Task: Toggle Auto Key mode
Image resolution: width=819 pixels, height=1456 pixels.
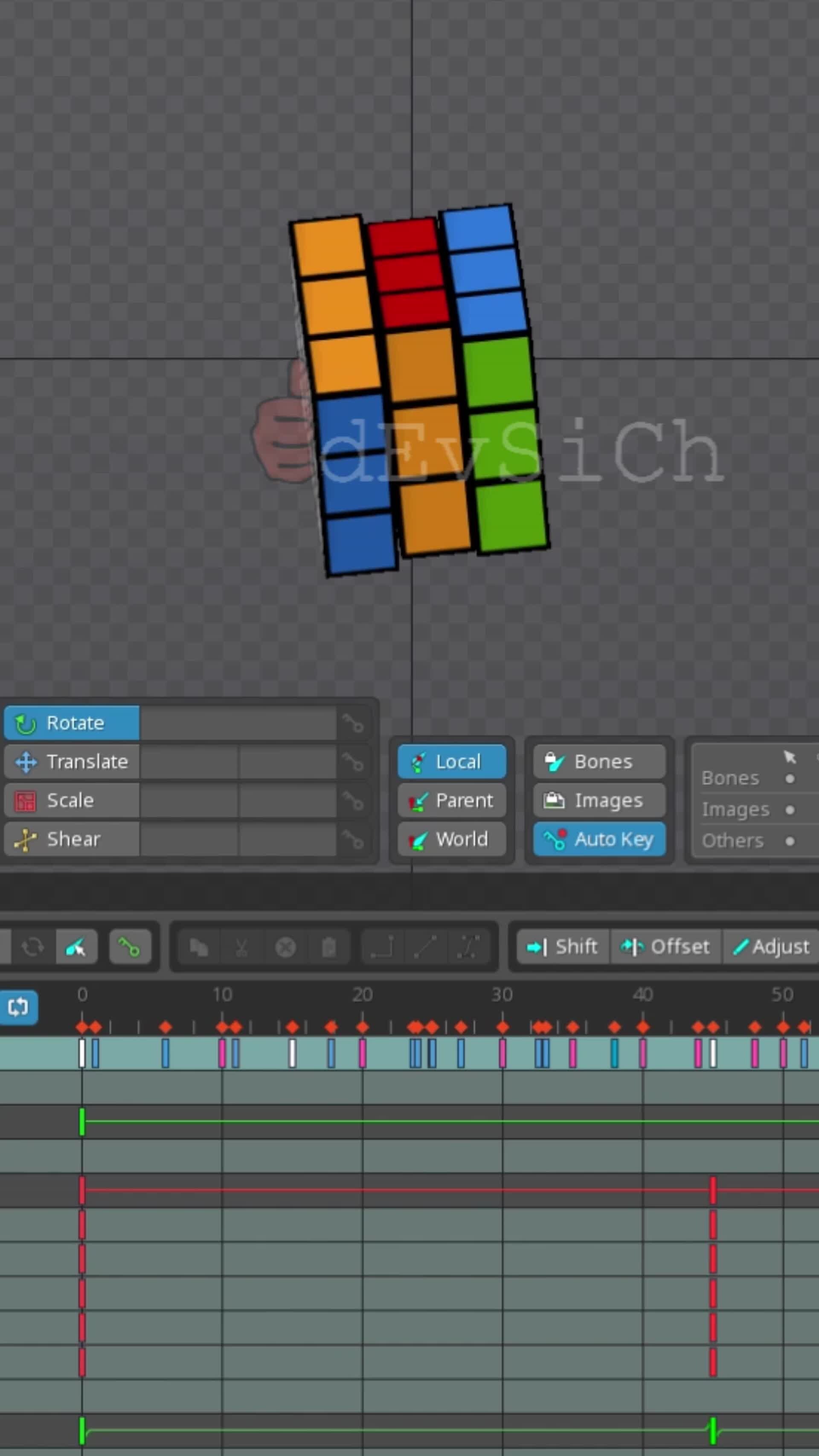Action: tap(599, 839)
